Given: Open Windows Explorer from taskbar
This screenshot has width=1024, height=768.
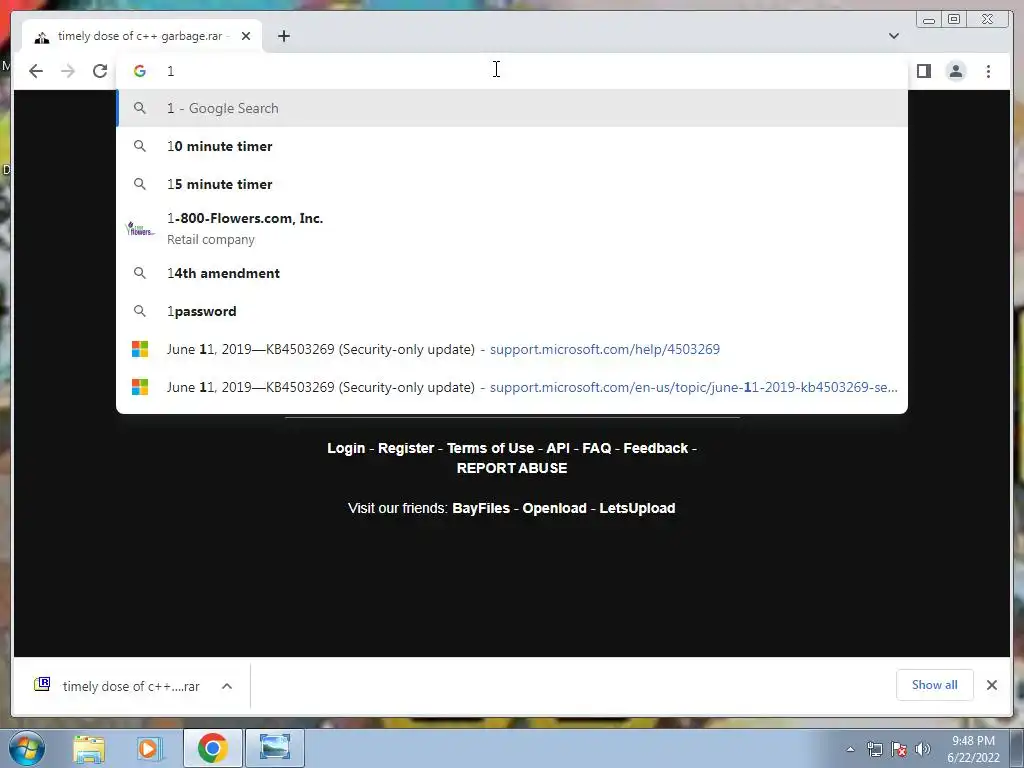Looking at the screenshot, I should point(89,748).
